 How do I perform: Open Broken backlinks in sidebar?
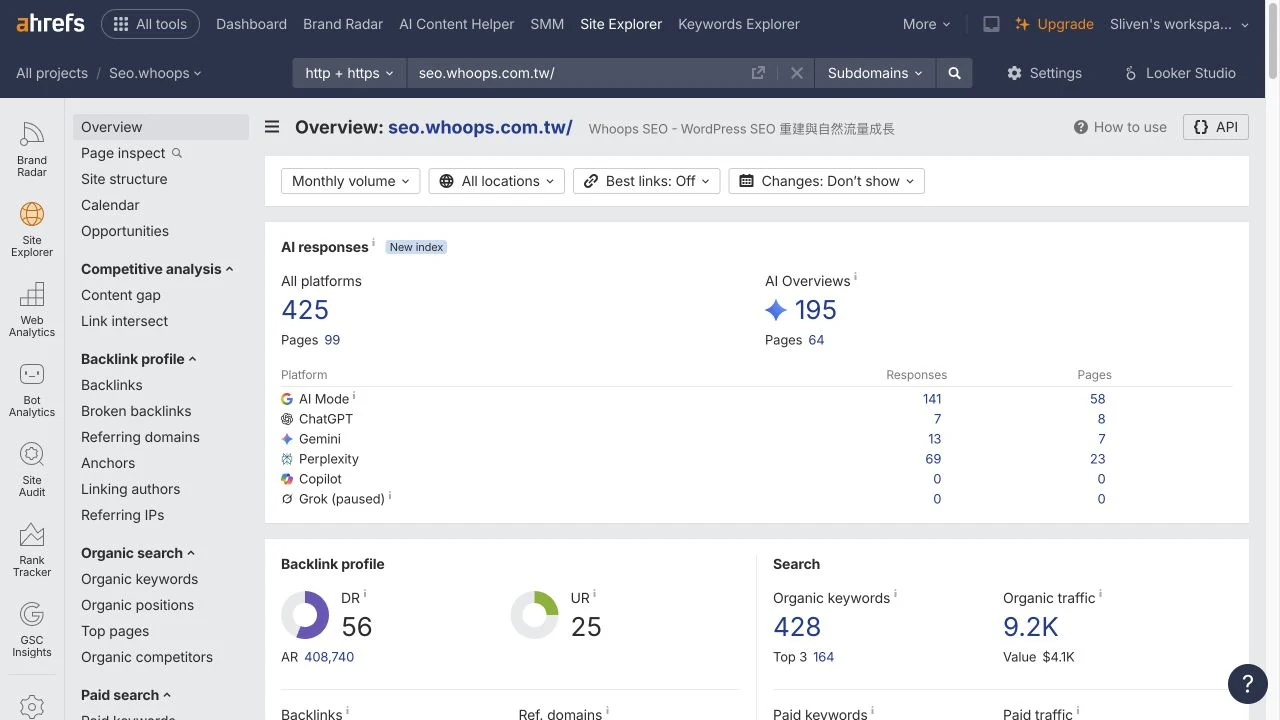click(x=136, y=411)
